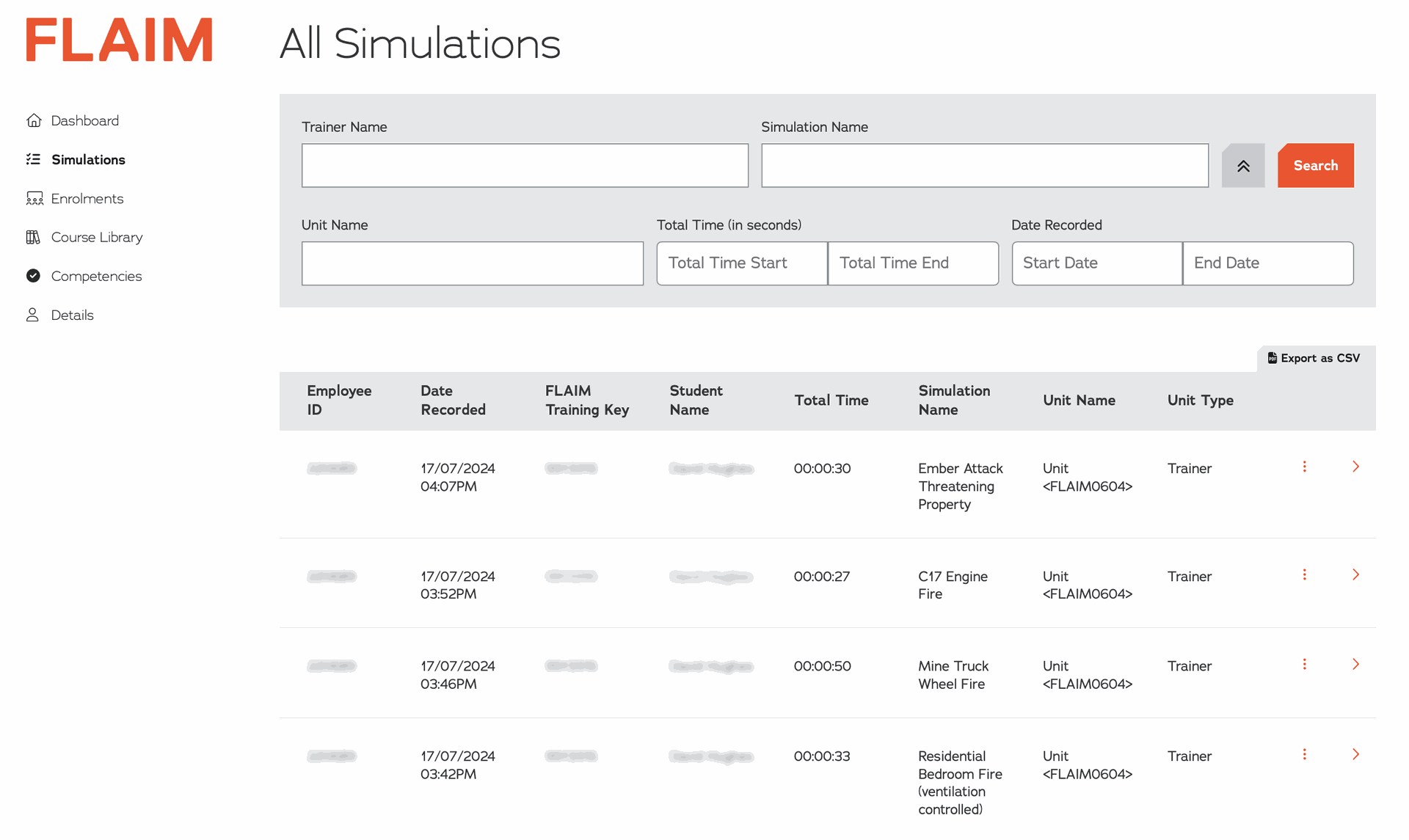This screenshot has height=840, width=1409.
Task: Click date 17/07/2024 03:46PM
Action: click(x=458, y=675)
